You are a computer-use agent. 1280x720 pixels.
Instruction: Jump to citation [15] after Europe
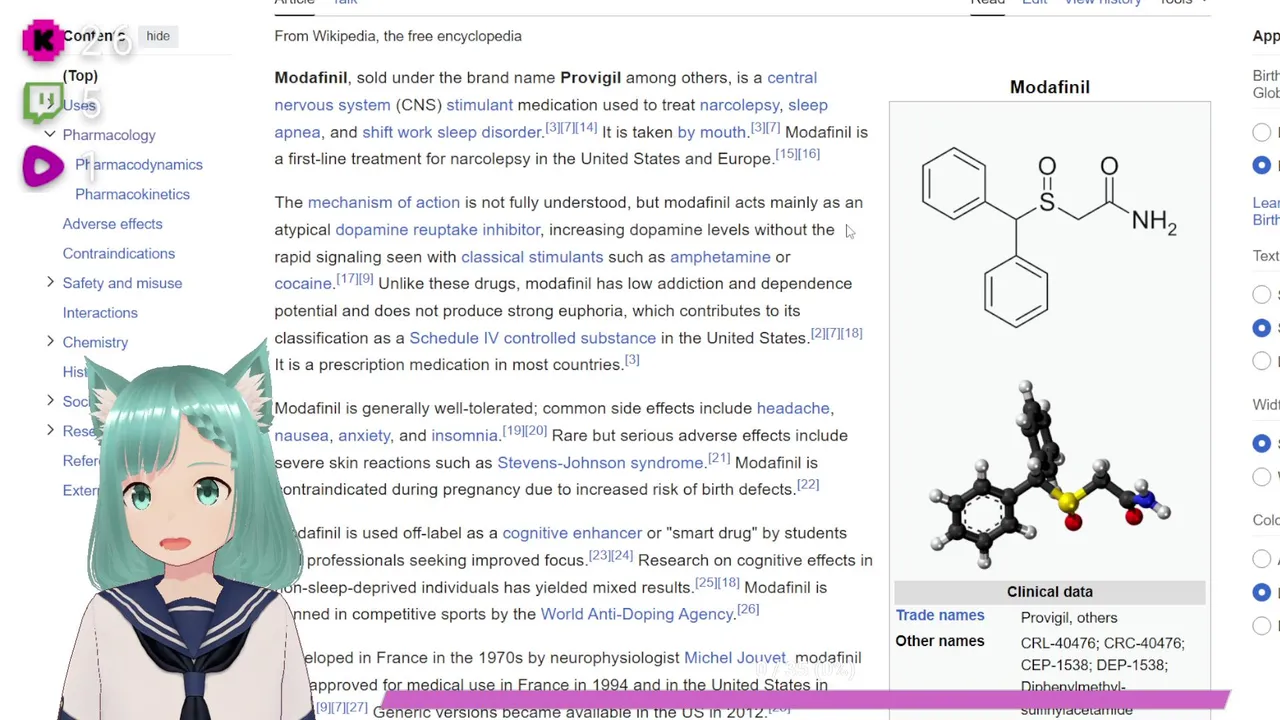pos(786,154)
